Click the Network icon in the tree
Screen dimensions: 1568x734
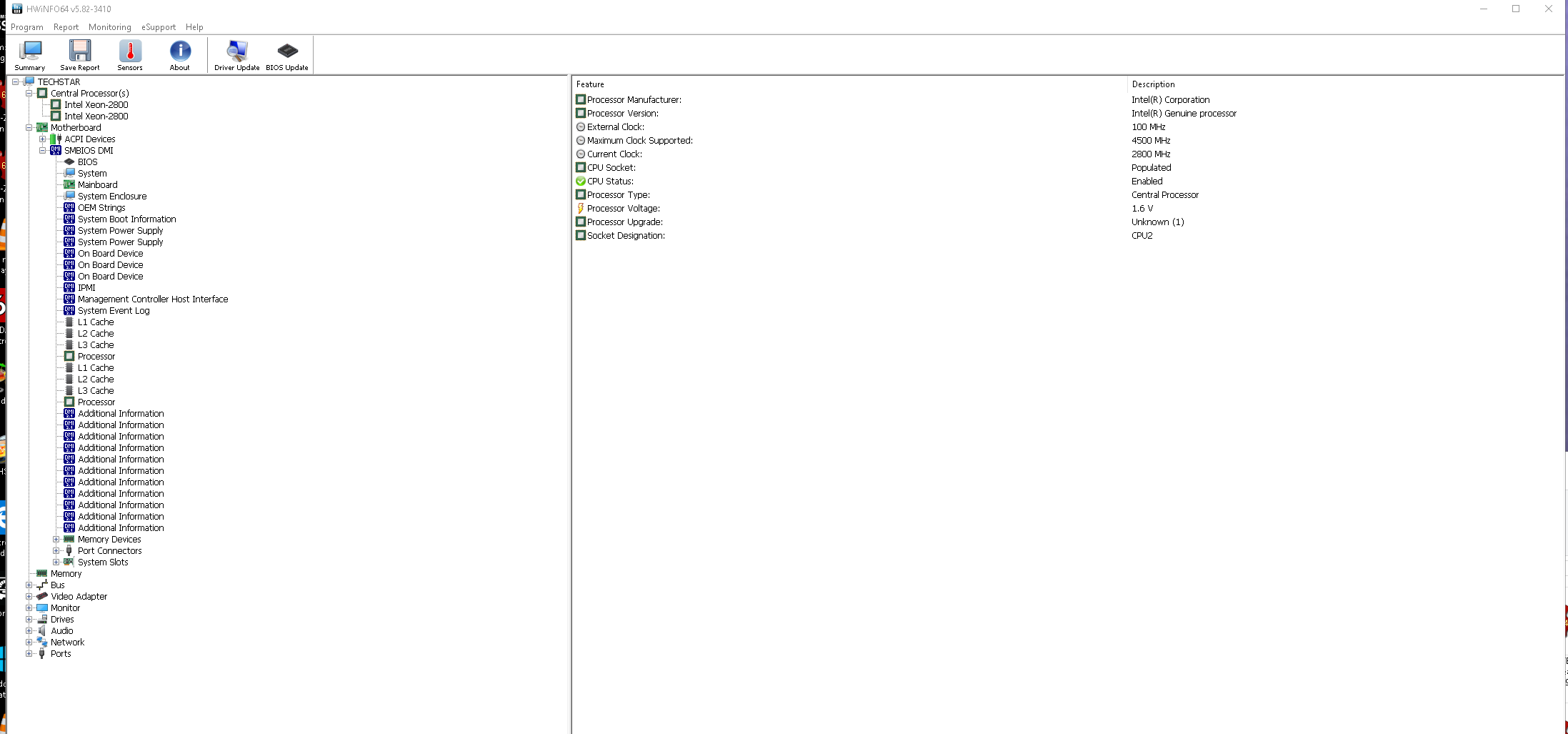[x=42, y=642]
